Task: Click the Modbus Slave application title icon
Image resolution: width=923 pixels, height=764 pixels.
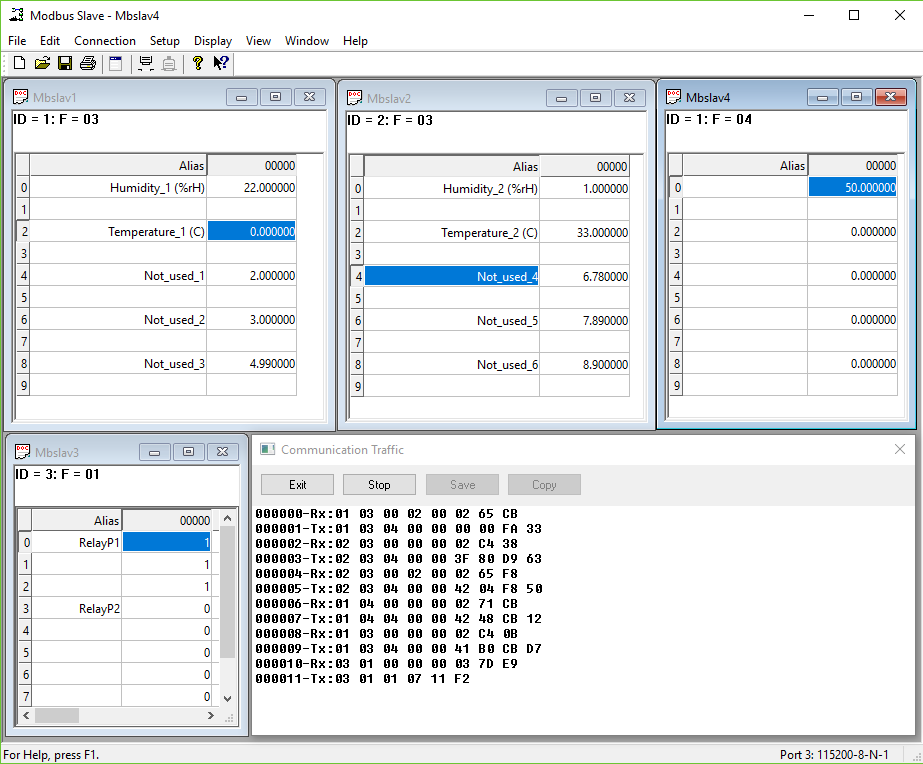Action: (x=16, y=15)
